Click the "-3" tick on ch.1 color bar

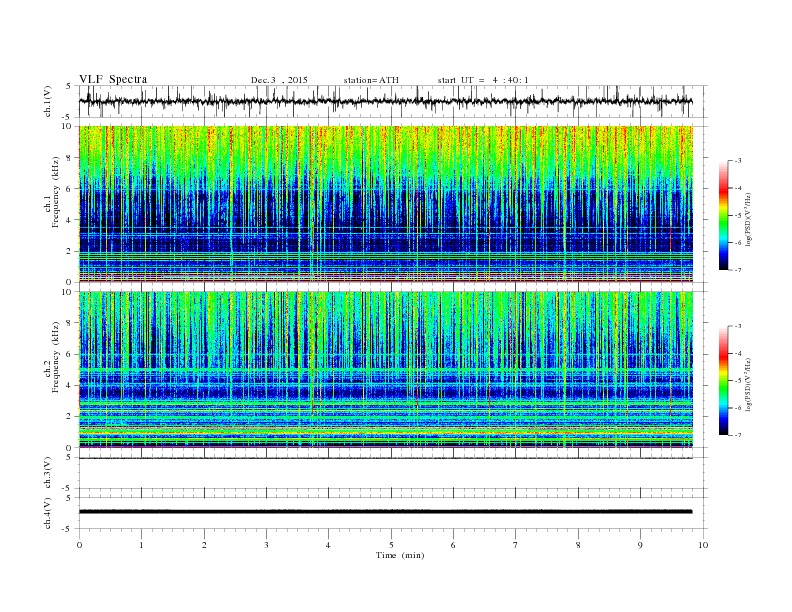click(738, 161)
